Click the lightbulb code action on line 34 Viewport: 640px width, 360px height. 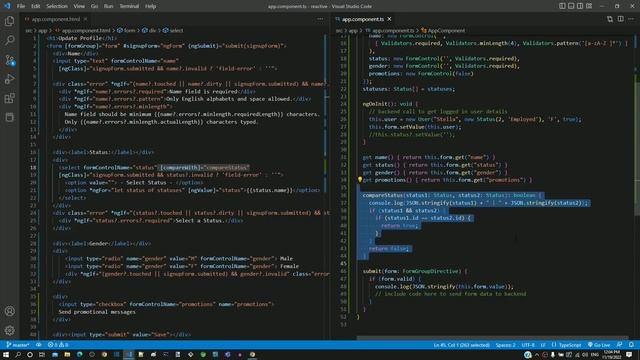pyautogui.click(x=360, y=180)
